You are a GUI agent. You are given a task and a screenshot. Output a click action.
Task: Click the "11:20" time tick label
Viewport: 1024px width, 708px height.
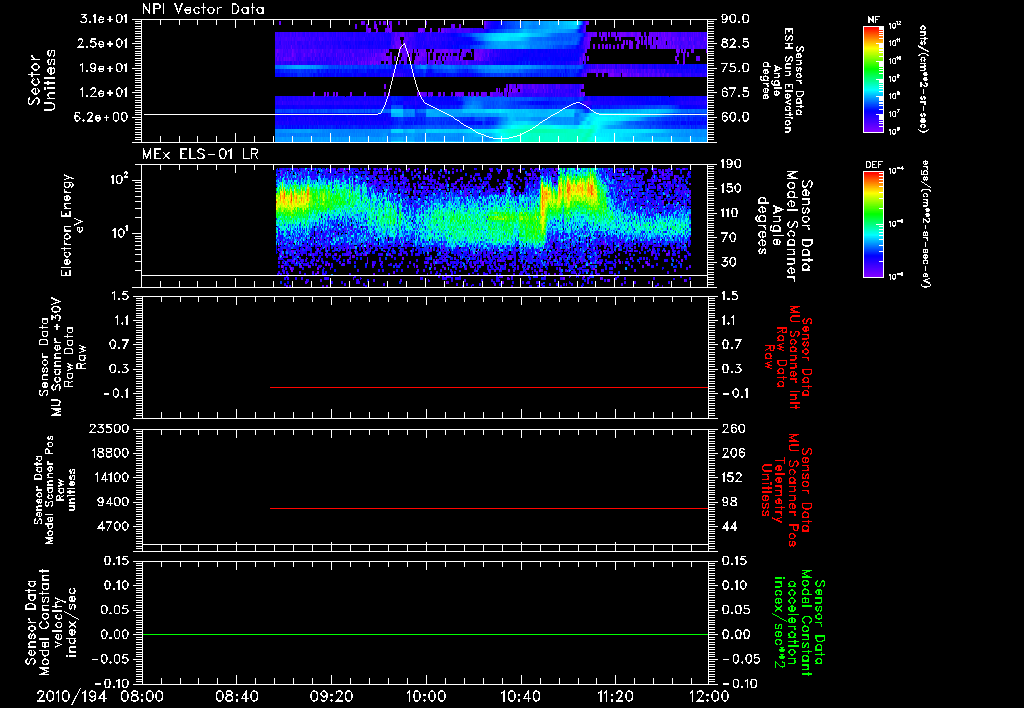pyautogui.click(x=615, y=696)
